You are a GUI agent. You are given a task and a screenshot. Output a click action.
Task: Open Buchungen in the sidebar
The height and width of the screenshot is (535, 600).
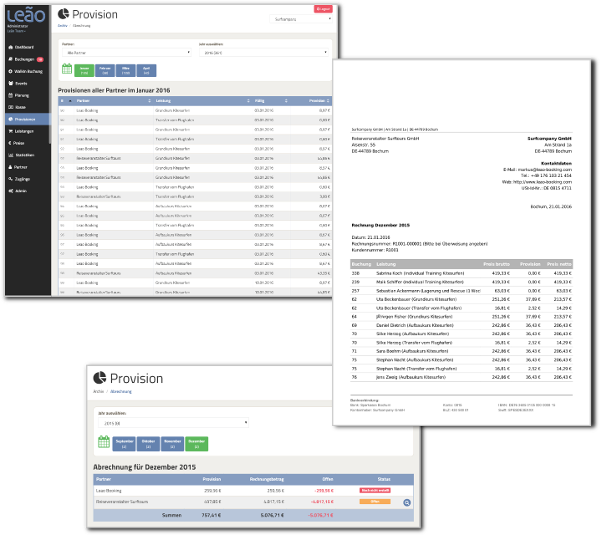26,59
